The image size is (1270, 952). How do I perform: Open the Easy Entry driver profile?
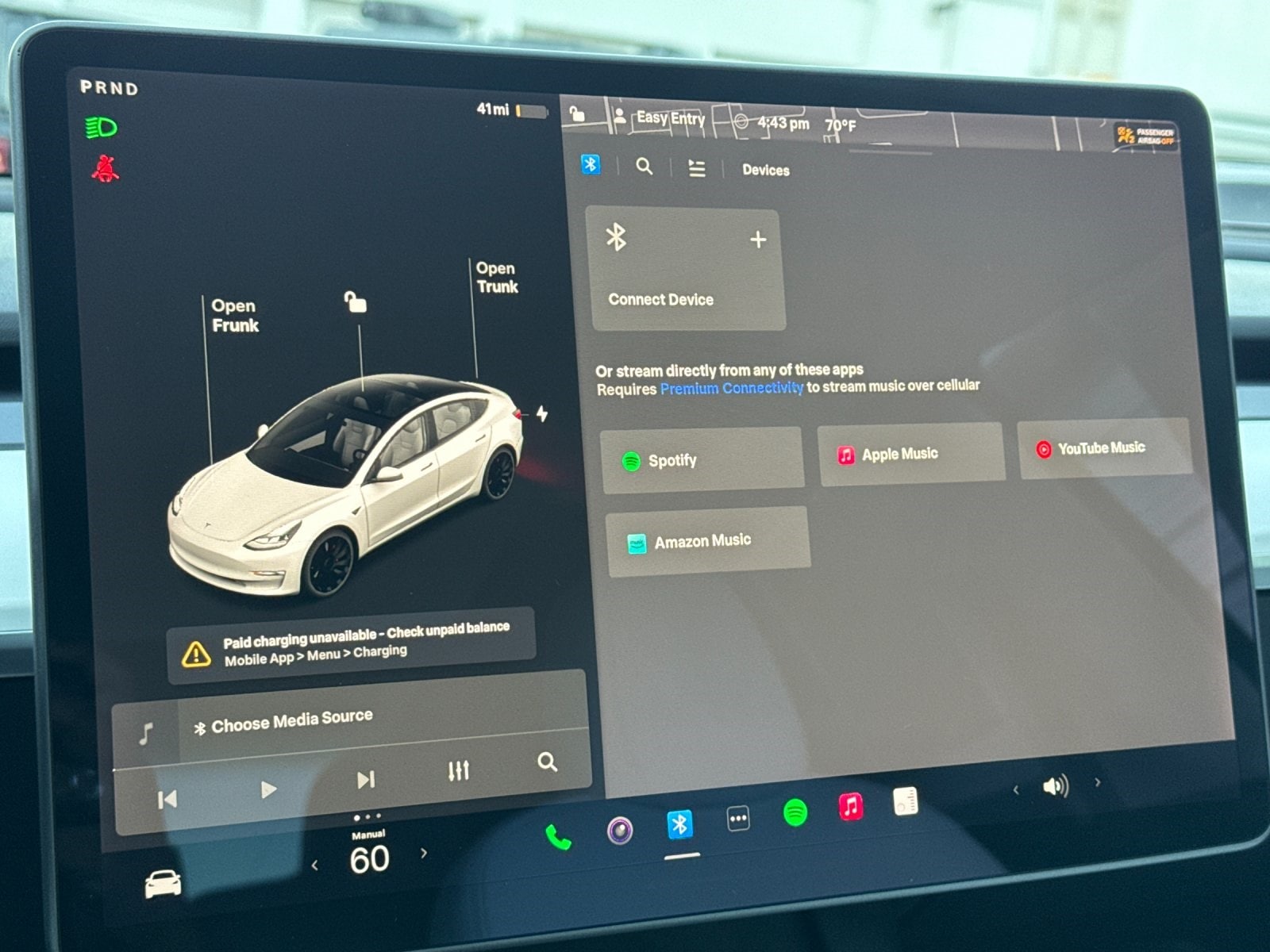660,118
